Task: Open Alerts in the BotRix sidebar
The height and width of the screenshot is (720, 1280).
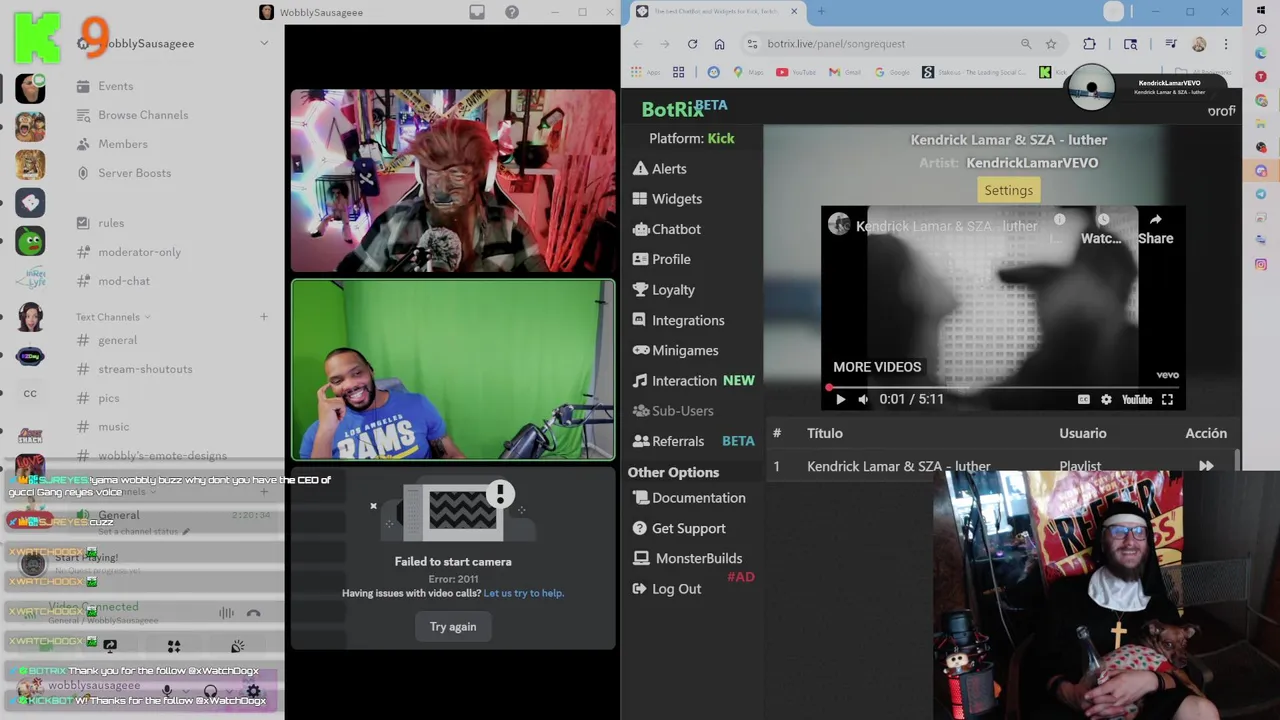Action: [660, 169]
